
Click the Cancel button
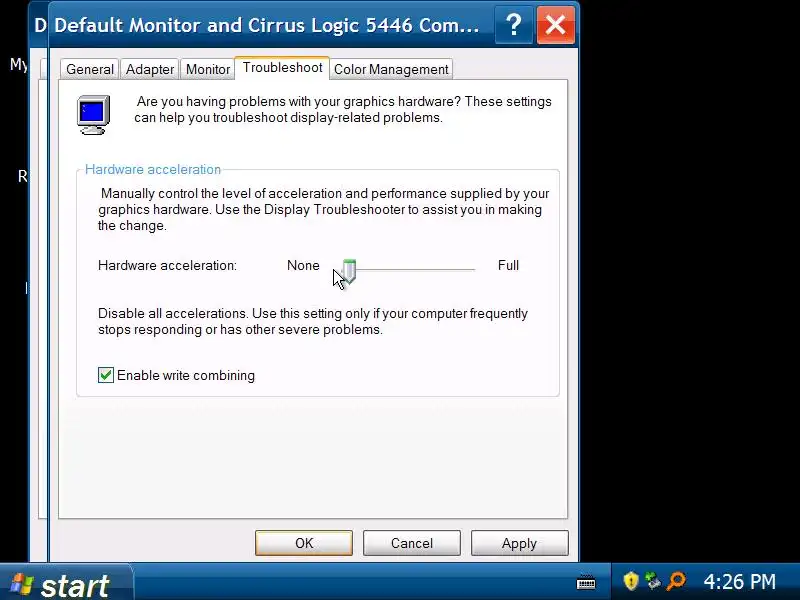(412, 543)
